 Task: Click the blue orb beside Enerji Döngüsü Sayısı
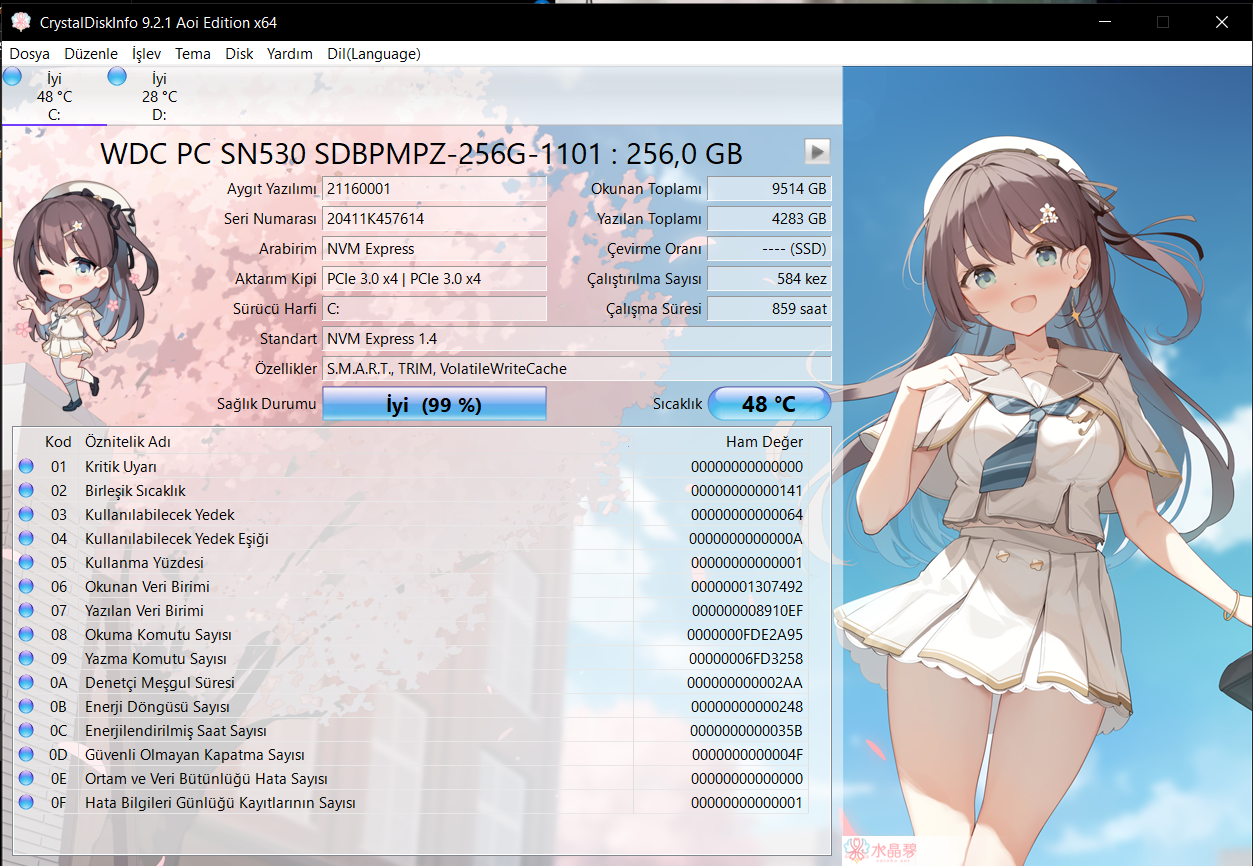click(26, 706)
